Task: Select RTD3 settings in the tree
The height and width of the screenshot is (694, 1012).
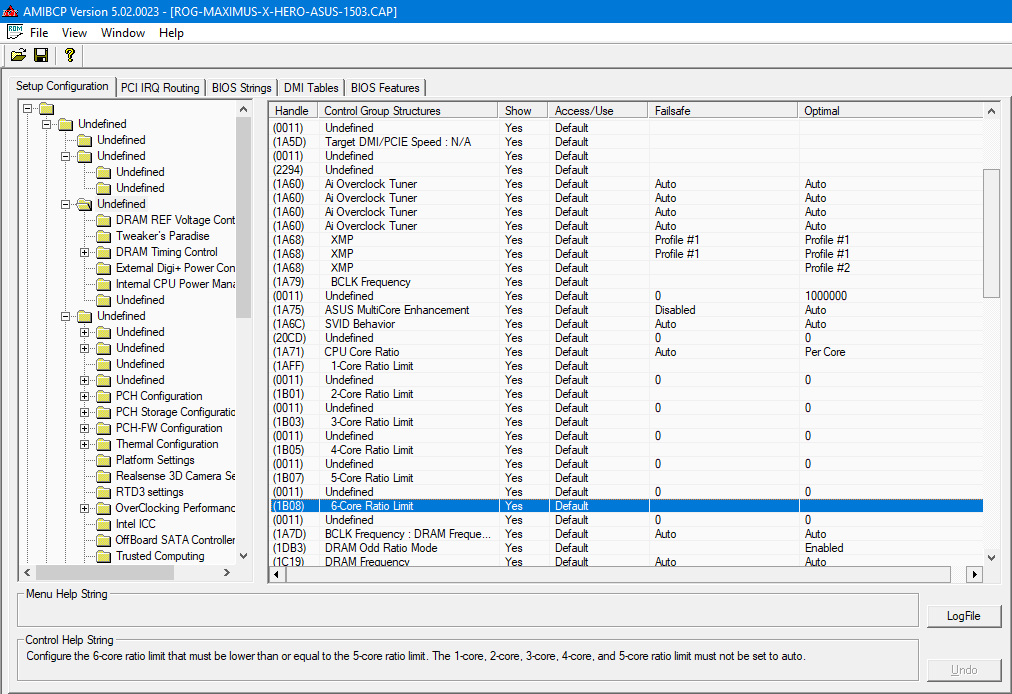Action: 149,492
